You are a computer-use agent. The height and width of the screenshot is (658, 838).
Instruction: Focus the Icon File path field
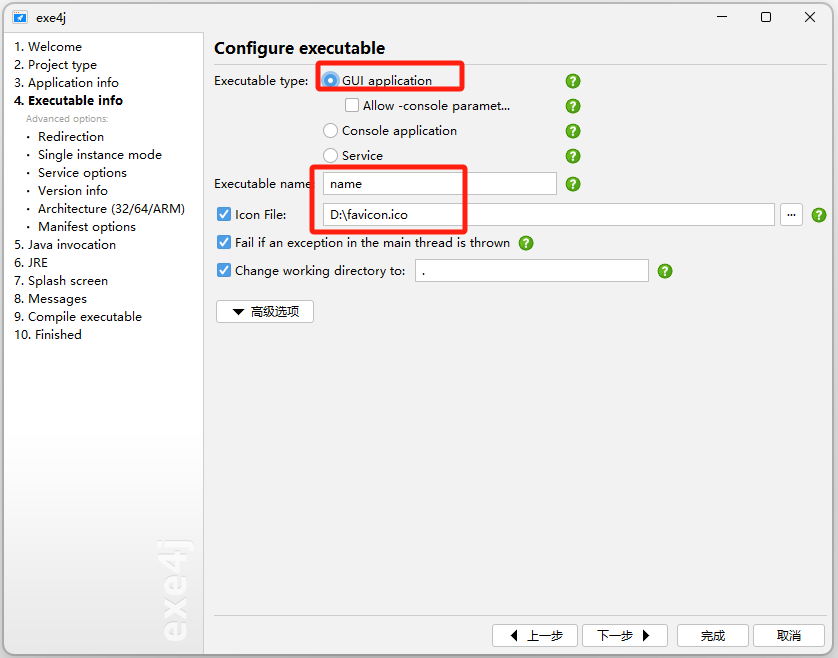pyautogui.click(x=548, y=215)
